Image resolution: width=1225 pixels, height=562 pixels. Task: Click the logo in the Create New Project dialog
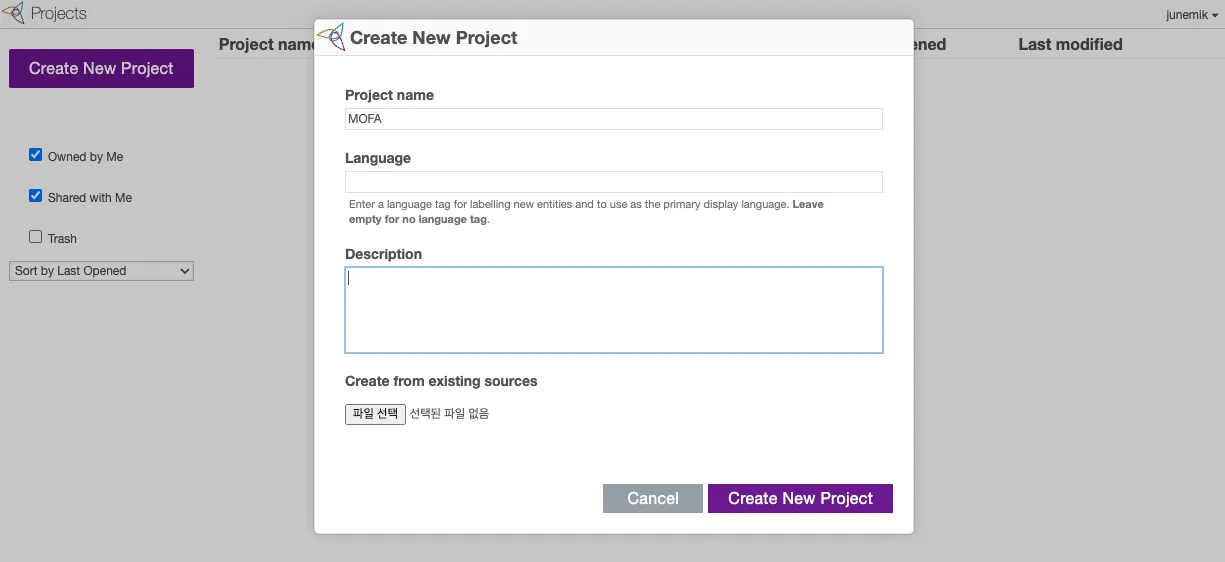[331, 38]
